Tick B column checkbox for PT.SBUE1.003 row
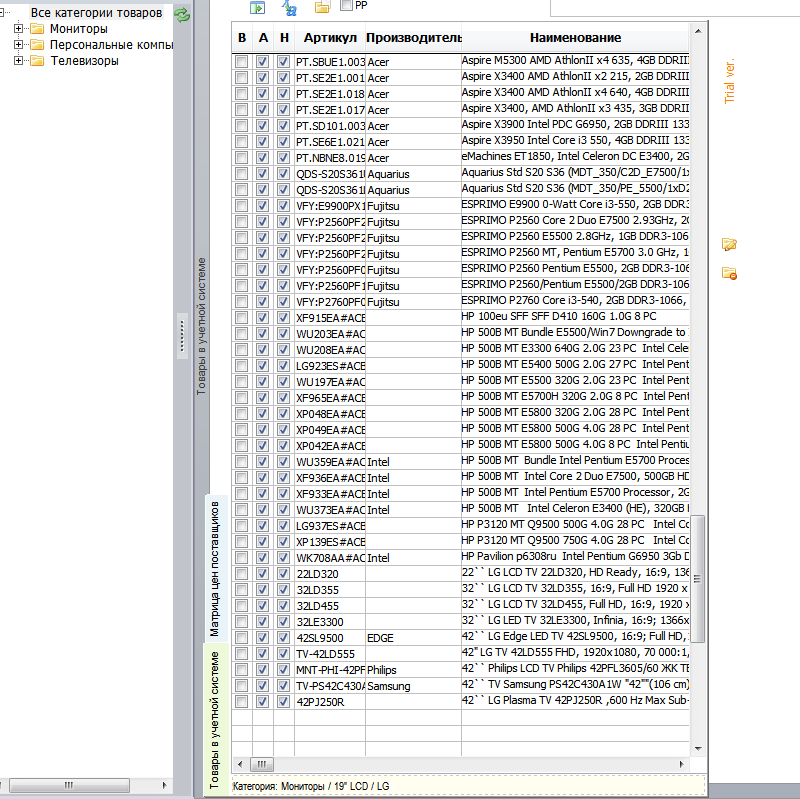The width and height of the screenshot is (800, 799). coord(241,62)
